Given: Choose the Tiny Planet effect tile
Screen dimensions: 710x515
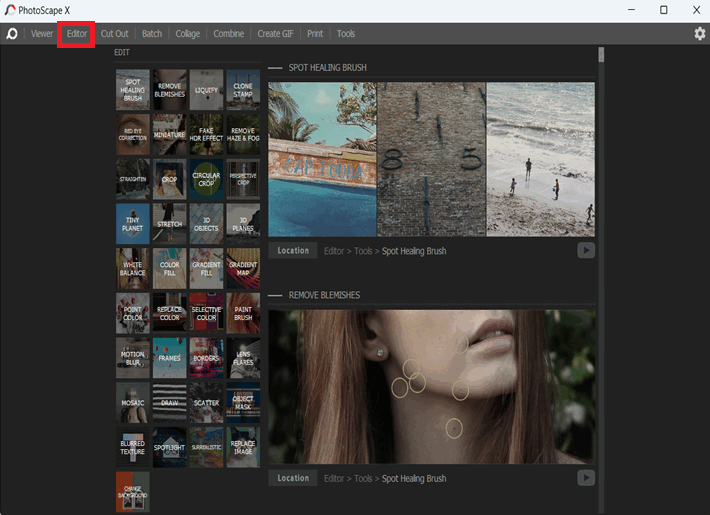Looking at the screenshot, I should (x=133, y=224).
